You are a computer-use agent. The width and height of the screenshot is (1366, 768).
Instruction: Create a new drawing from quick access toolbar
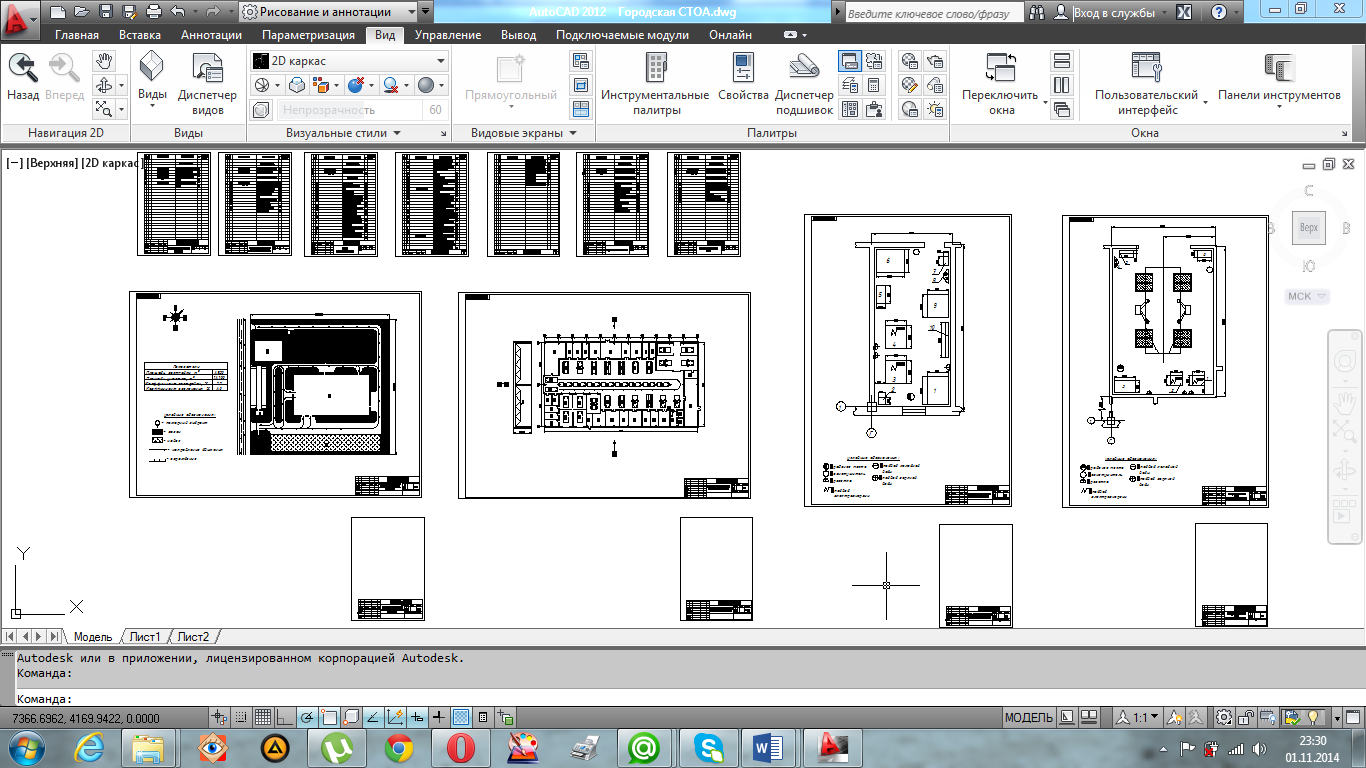pyautogui.click(x=57, y=12)
